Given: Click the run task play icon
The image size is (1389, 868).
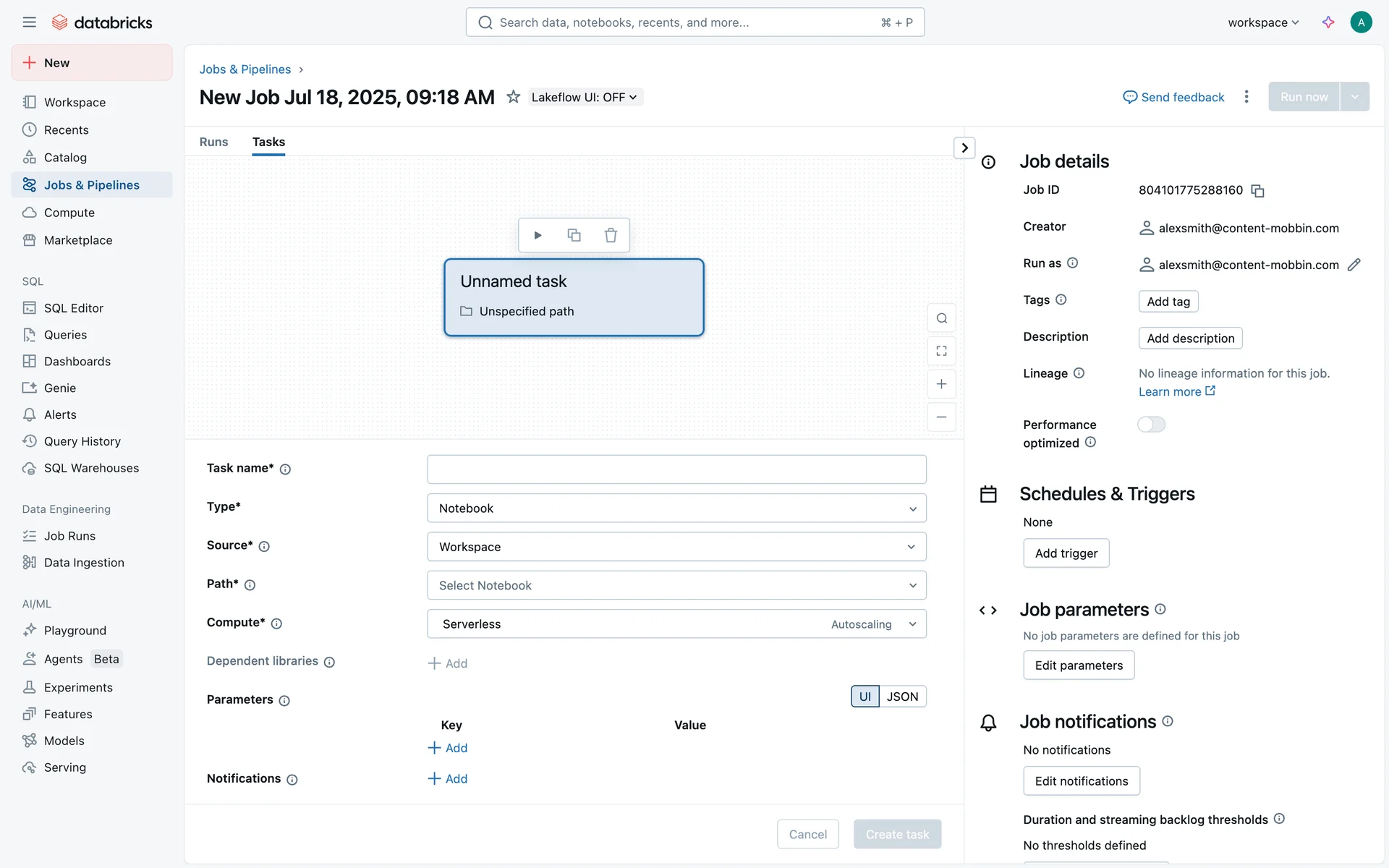Looking at the screenshot, I should pyautogui.click(x=538, y=235).
